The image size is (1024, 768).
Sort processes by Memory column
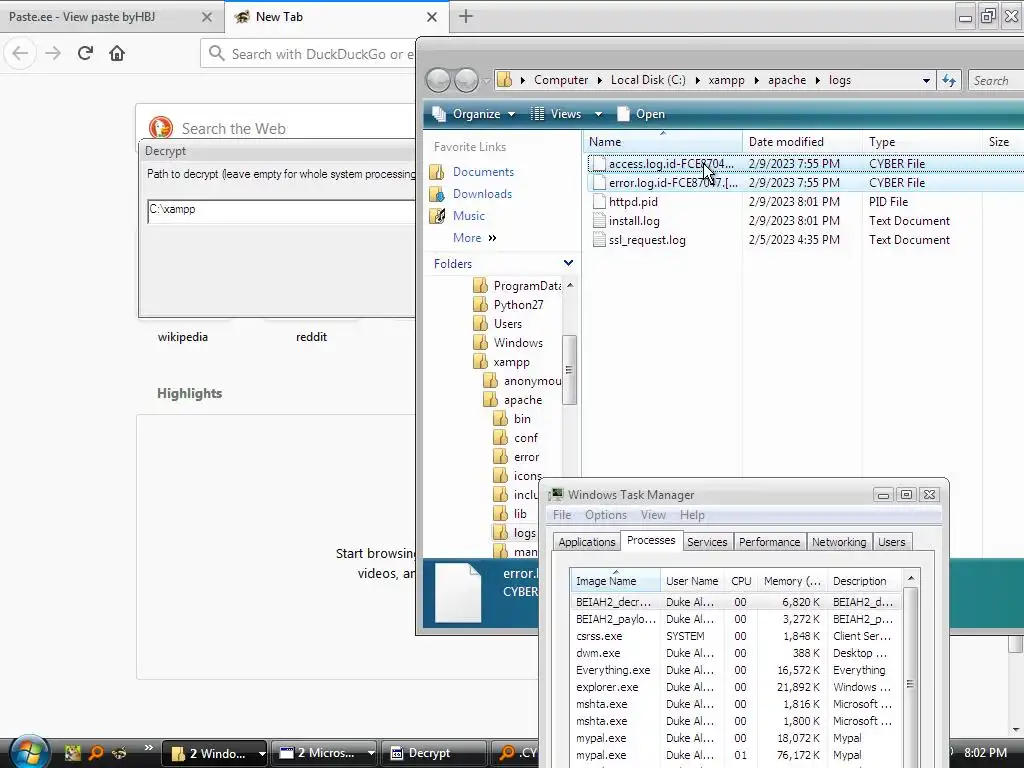pos(792,581)
